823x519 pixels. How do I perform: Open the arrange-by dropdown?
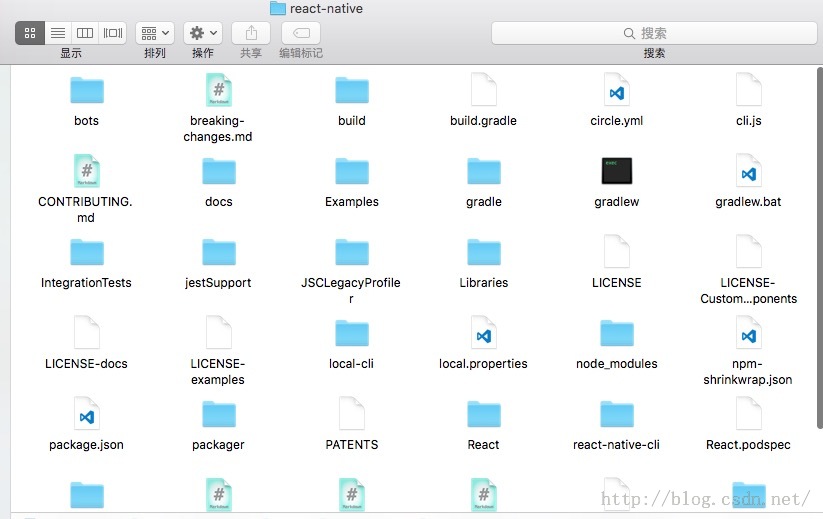(x=155, y=33)
